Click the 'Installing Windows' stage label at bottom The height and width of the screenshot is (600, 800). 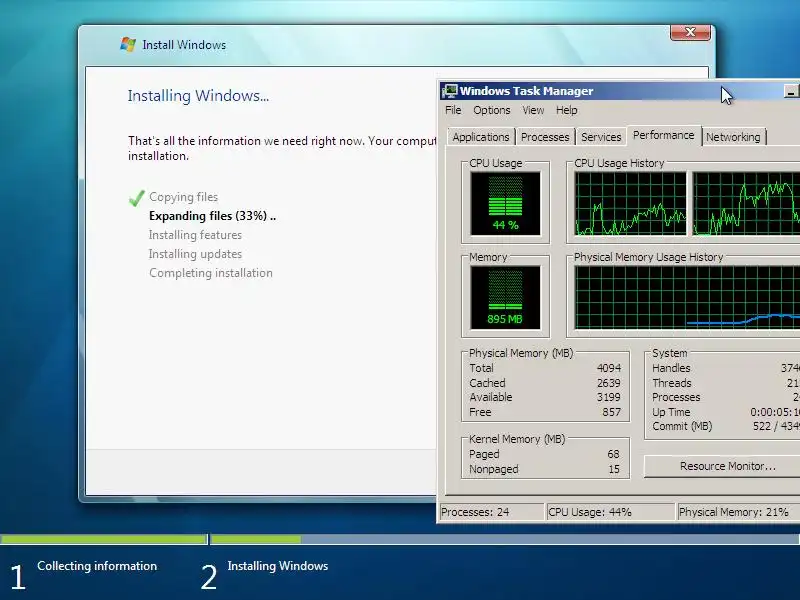(x=278, y=566)
